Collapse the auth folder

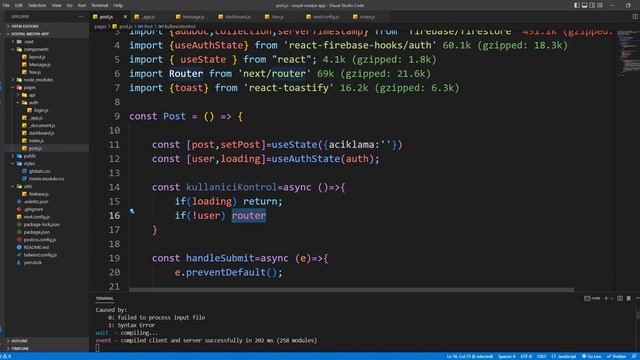pos(33,102)
